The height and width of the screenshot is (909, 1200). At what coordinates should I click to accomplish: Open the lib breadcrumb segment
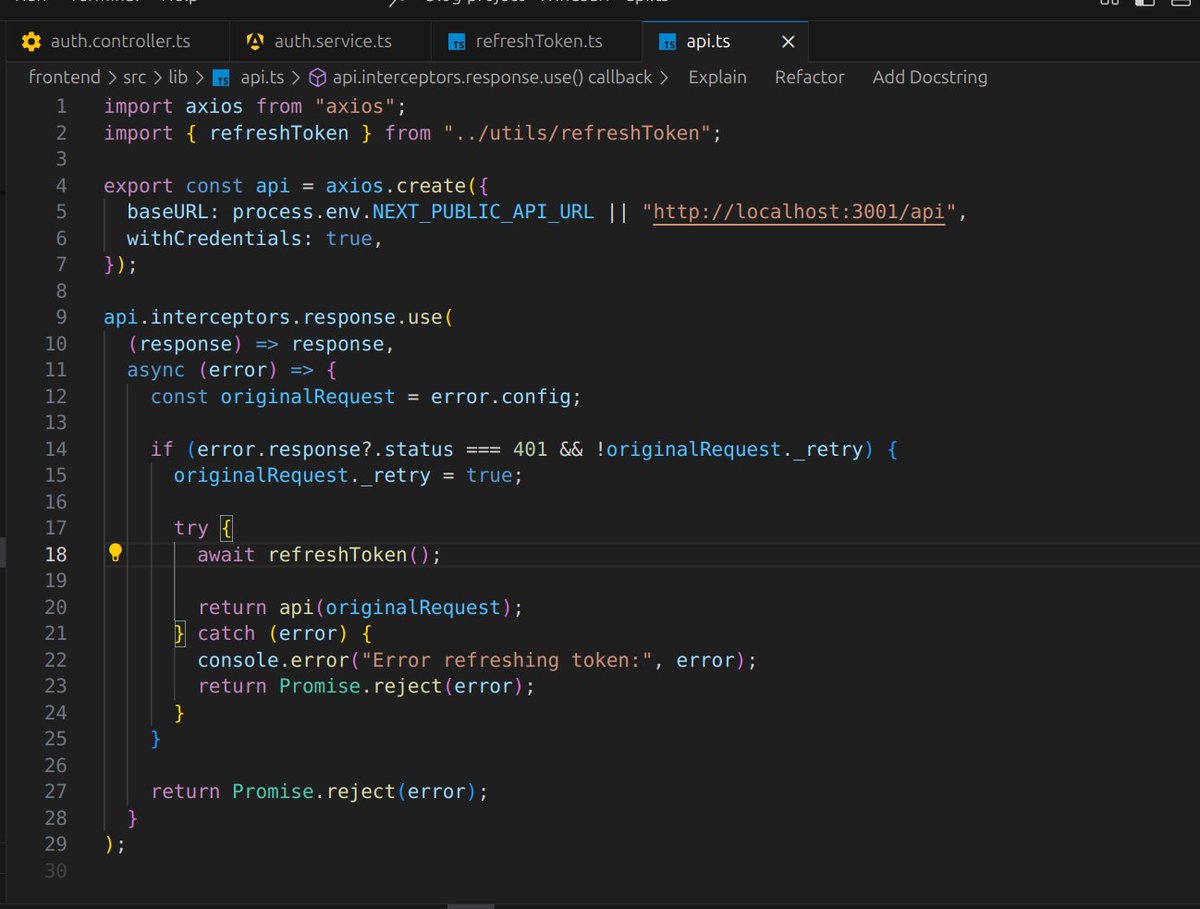[x=178, y=77]
